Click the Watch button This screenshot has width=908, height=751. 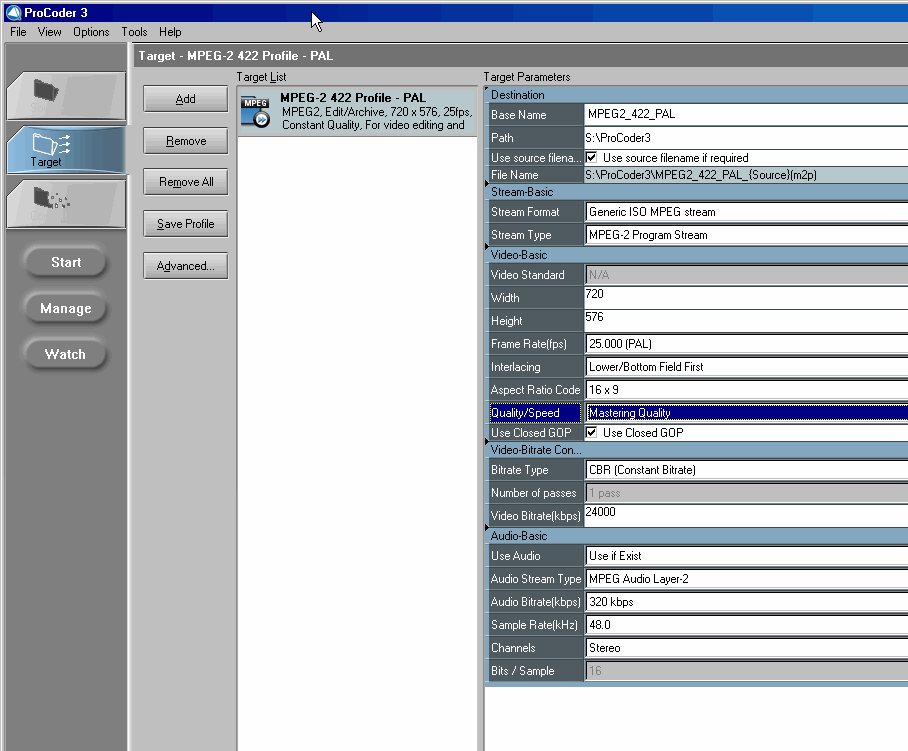tap(66, 354)
